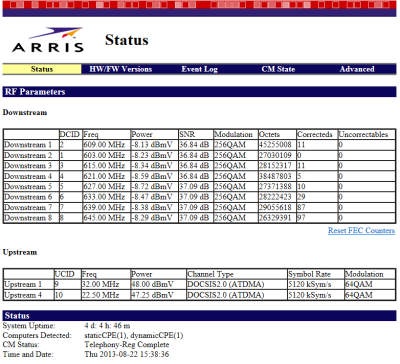Screen dimensions: 400x364
Task: Click the octets value 28152317
Action: (275, 166)
